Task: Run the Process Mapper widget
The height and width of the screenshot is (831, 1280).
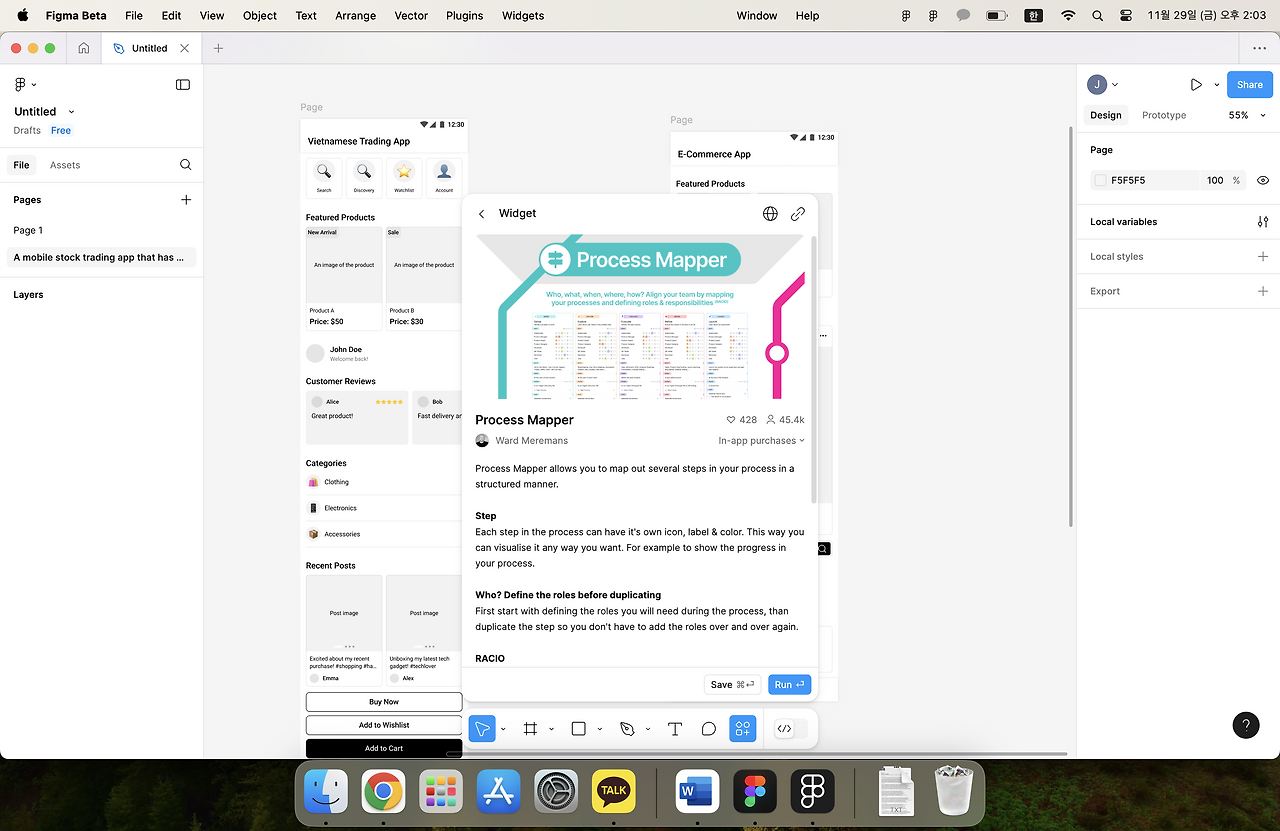Action: tap(789, 685)
